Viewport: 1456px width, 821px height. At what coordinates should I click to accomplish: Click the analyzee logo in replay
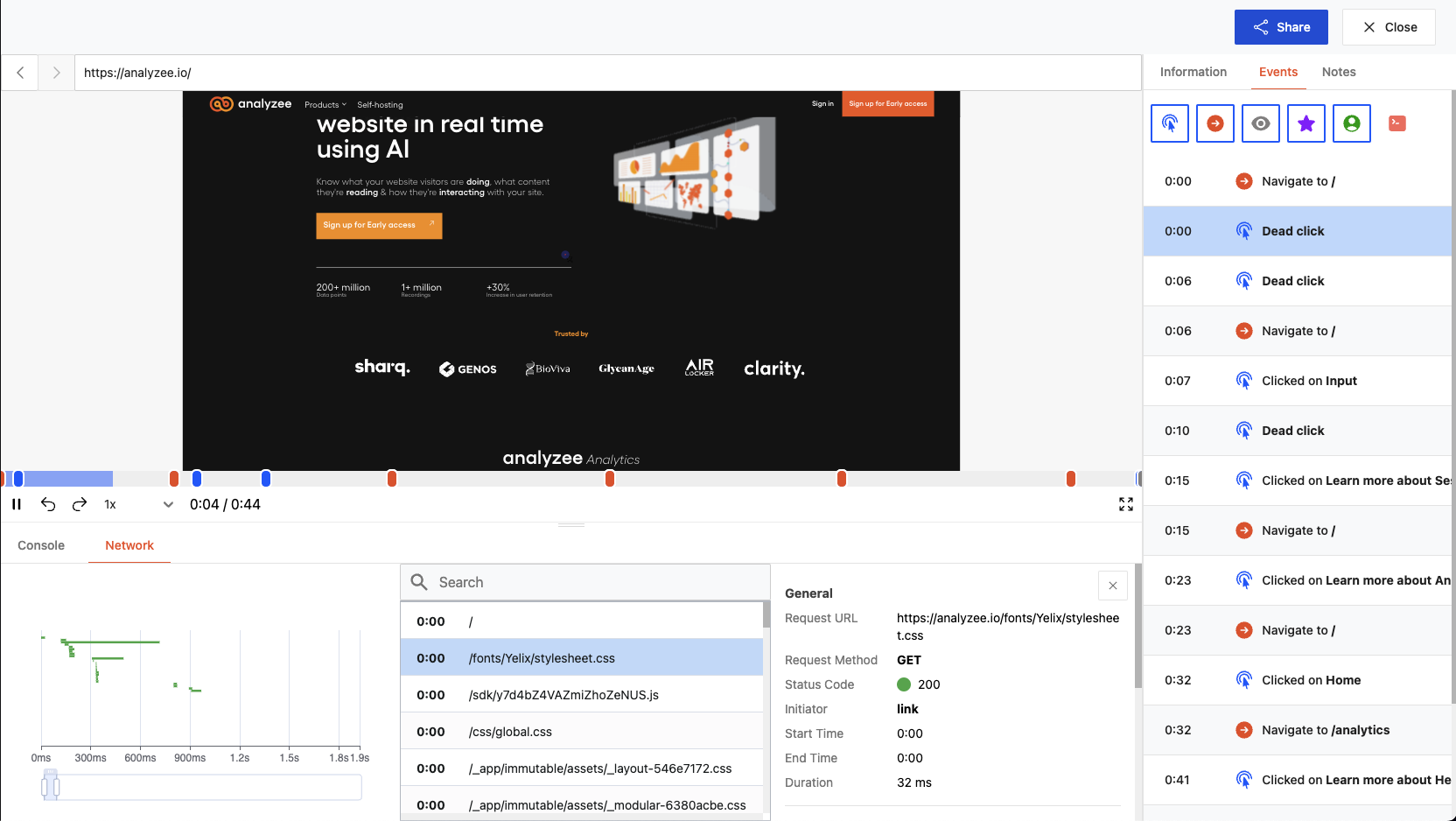tap(250, 104)
